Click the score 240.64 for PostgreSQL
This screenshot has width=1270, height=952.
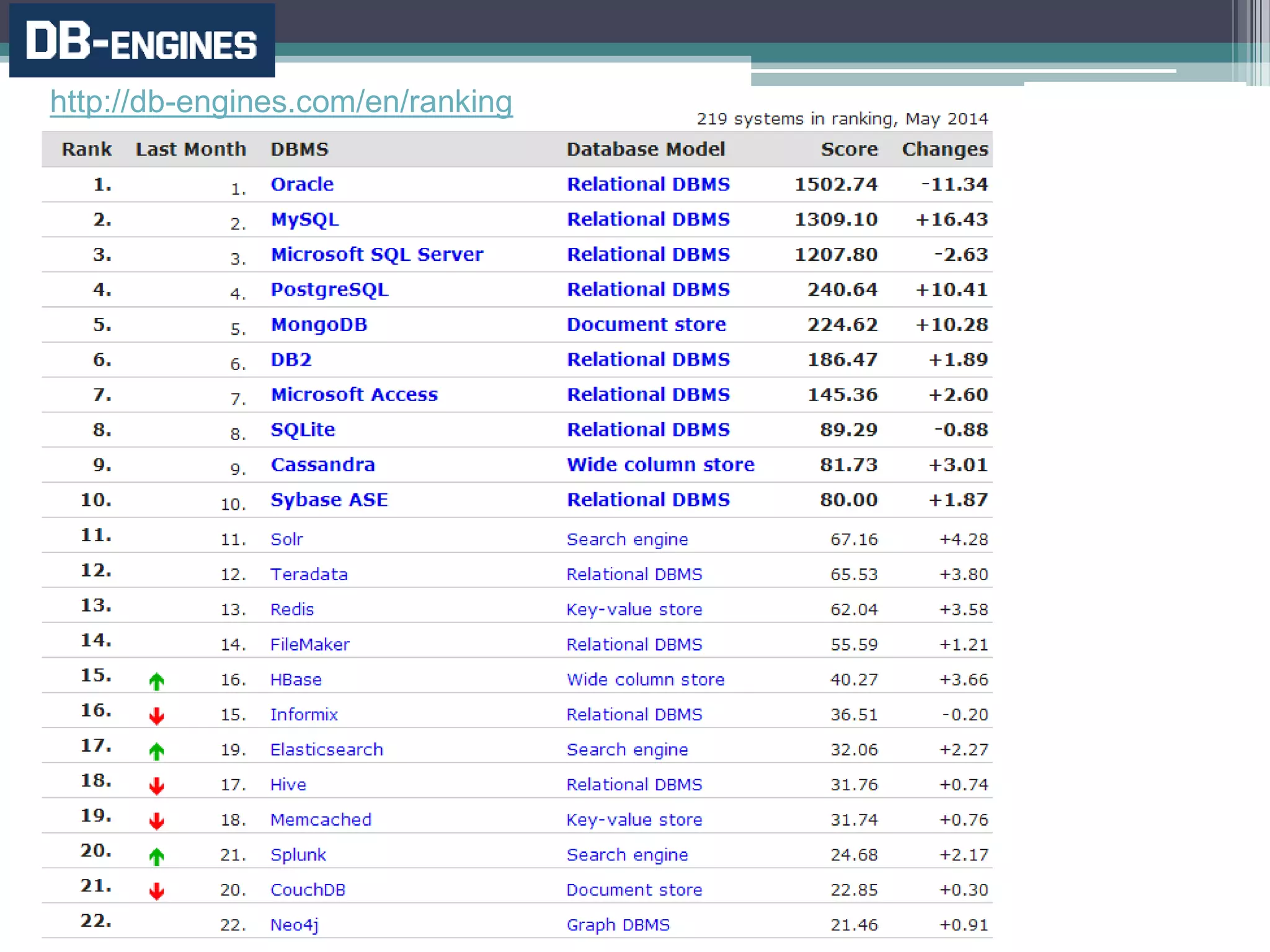(x=842, y=289)
